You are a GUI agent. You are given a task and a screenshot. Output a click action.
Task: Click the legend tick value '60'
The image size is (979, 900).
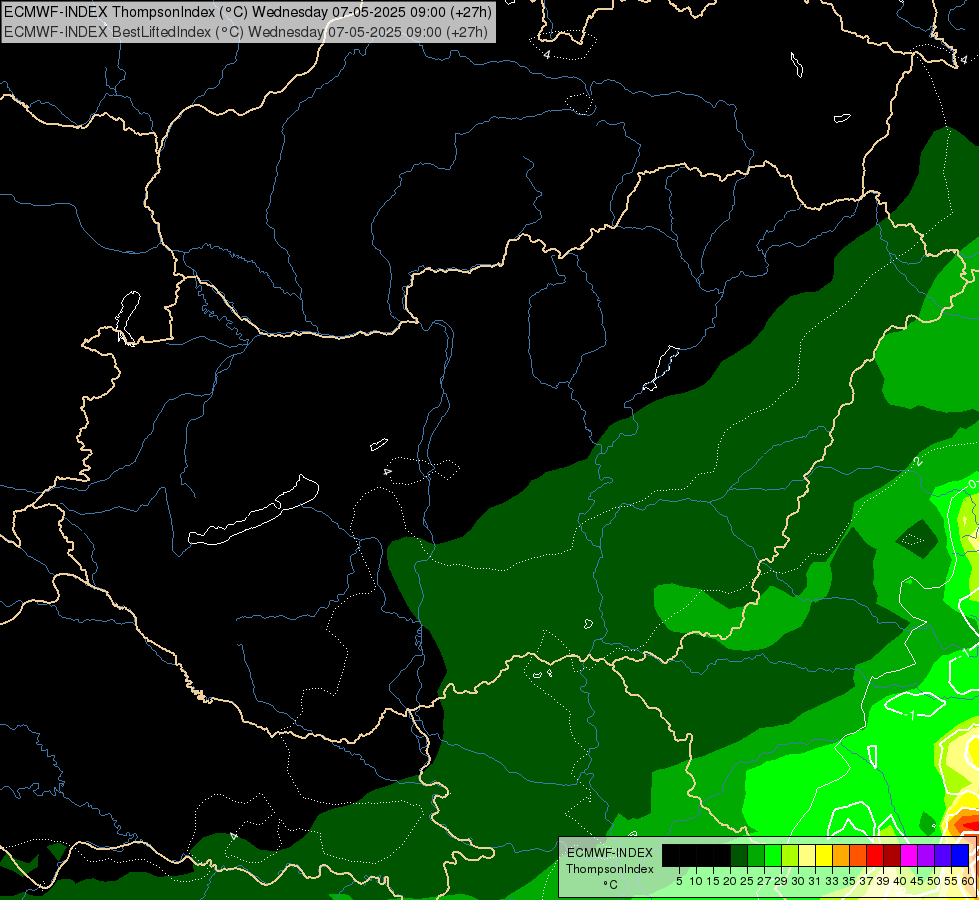[968, 881]
